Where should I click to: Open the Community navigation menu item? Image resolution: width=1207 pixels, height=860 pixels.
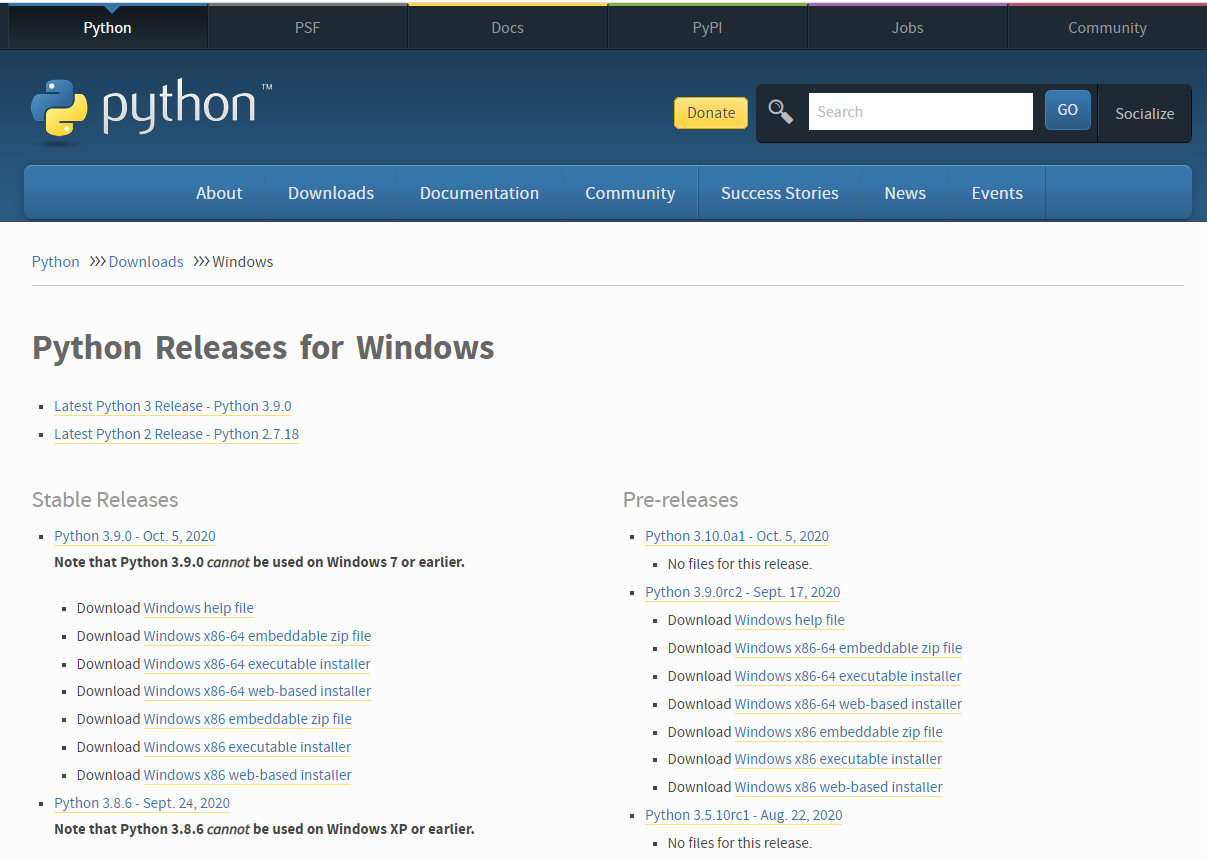pos(630,193)
